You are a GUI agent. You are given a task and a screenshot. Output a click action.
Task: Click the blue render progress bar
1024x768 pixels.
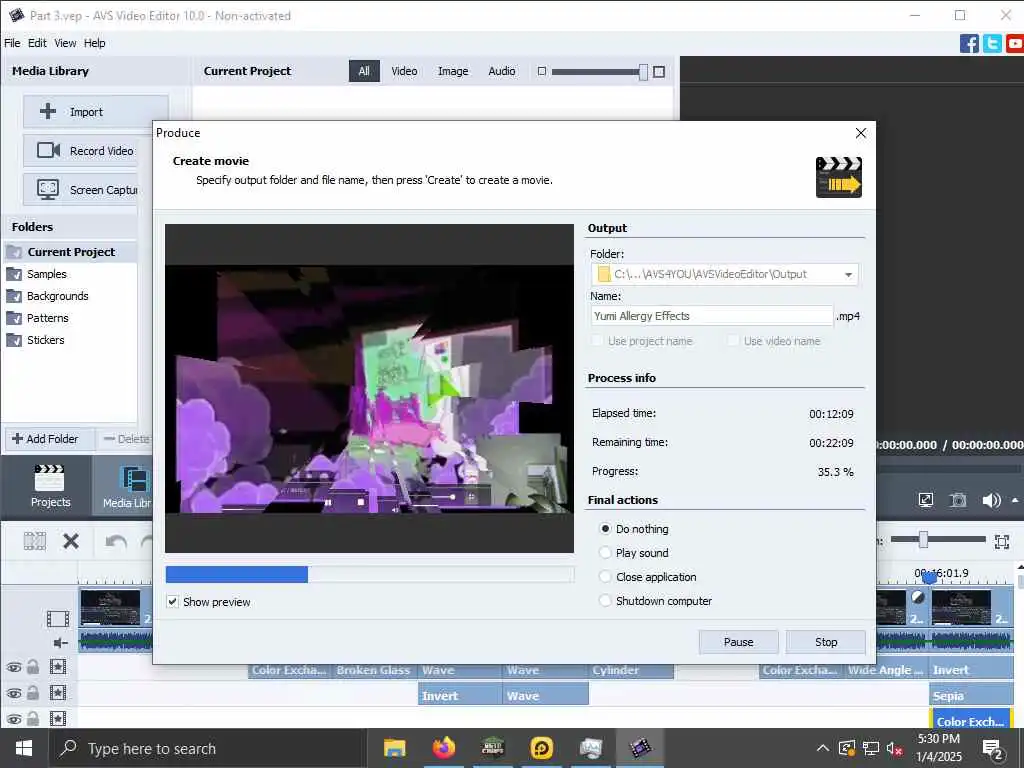pyautogui.click(x=236, y=574)
